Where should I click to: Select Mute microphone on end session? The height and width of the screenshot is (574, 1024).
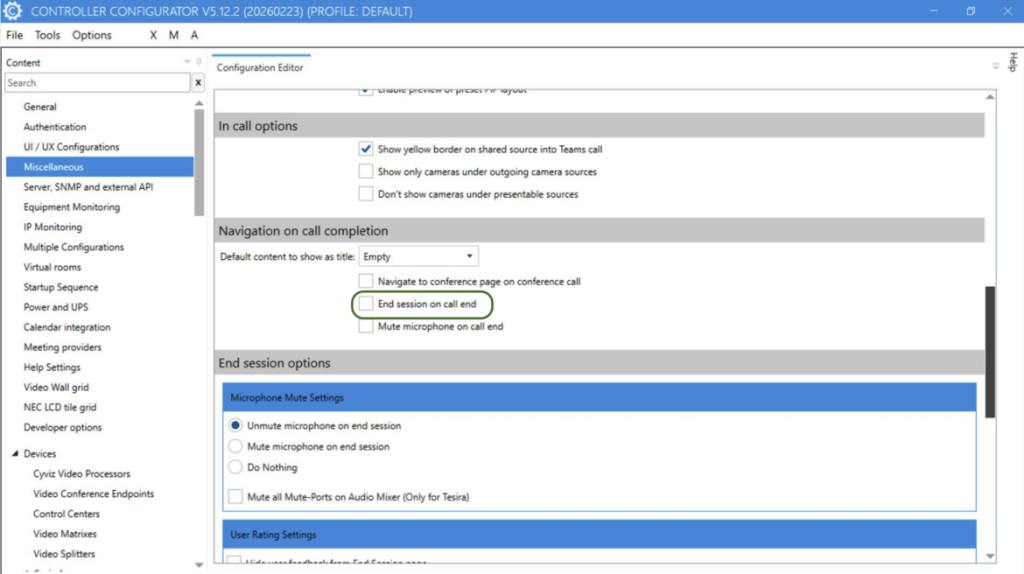(x=236, y=447)
